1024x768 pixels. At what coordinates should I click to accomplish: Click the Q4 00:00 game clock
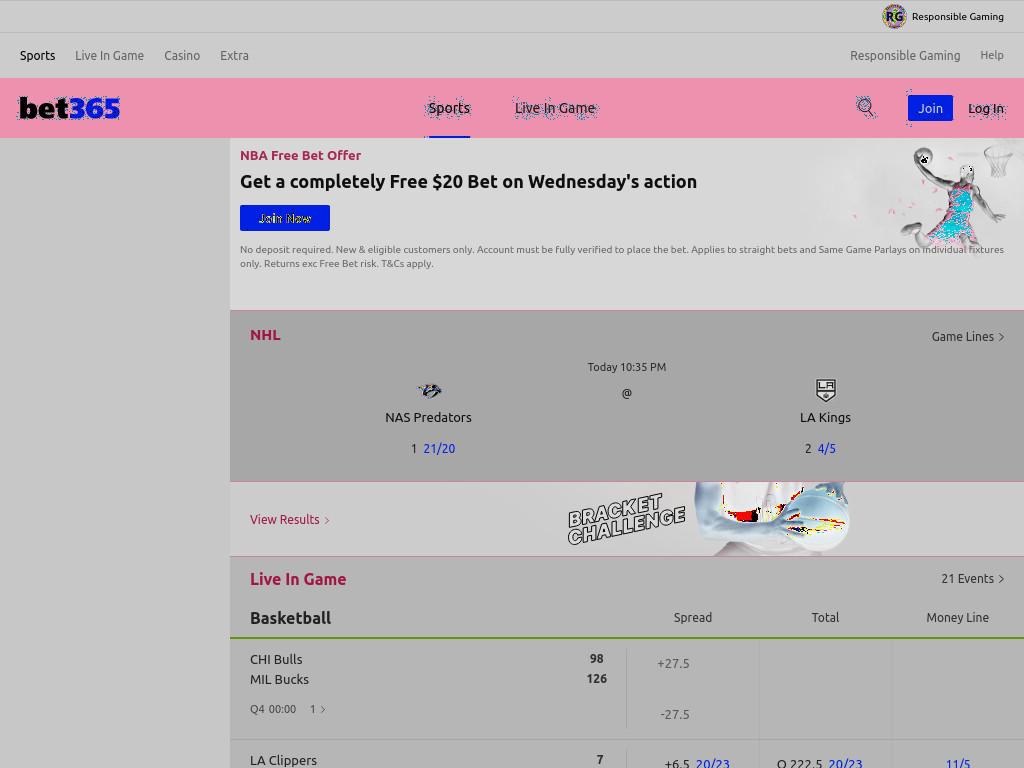(x=273, y=709)
